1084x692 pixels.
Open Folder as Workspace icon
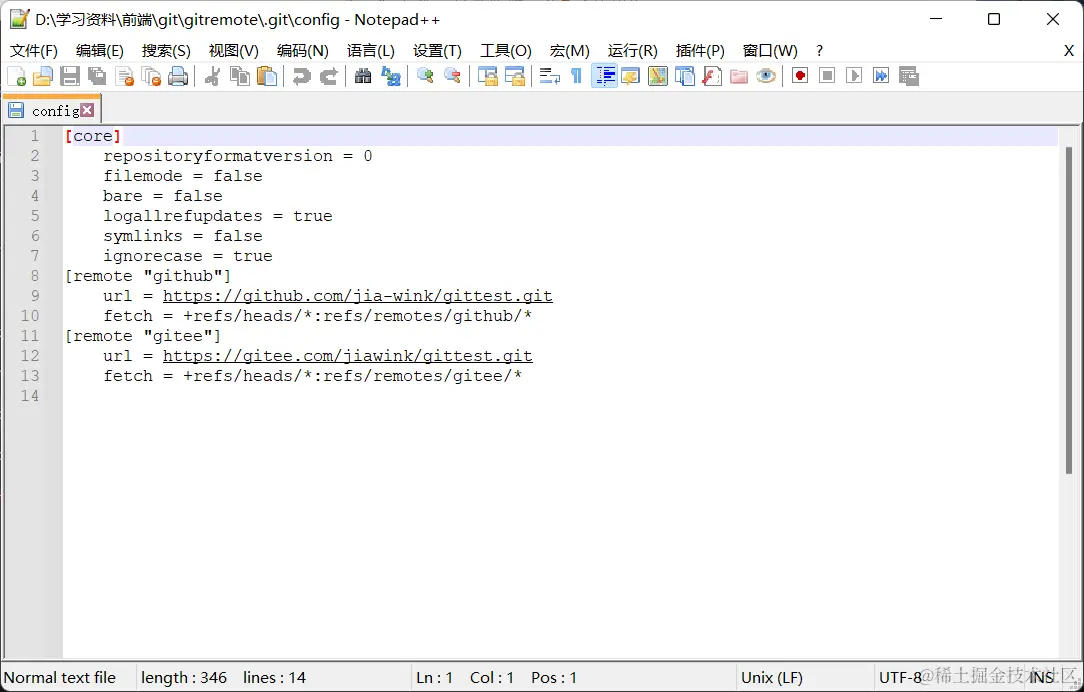tap(739, 76)
